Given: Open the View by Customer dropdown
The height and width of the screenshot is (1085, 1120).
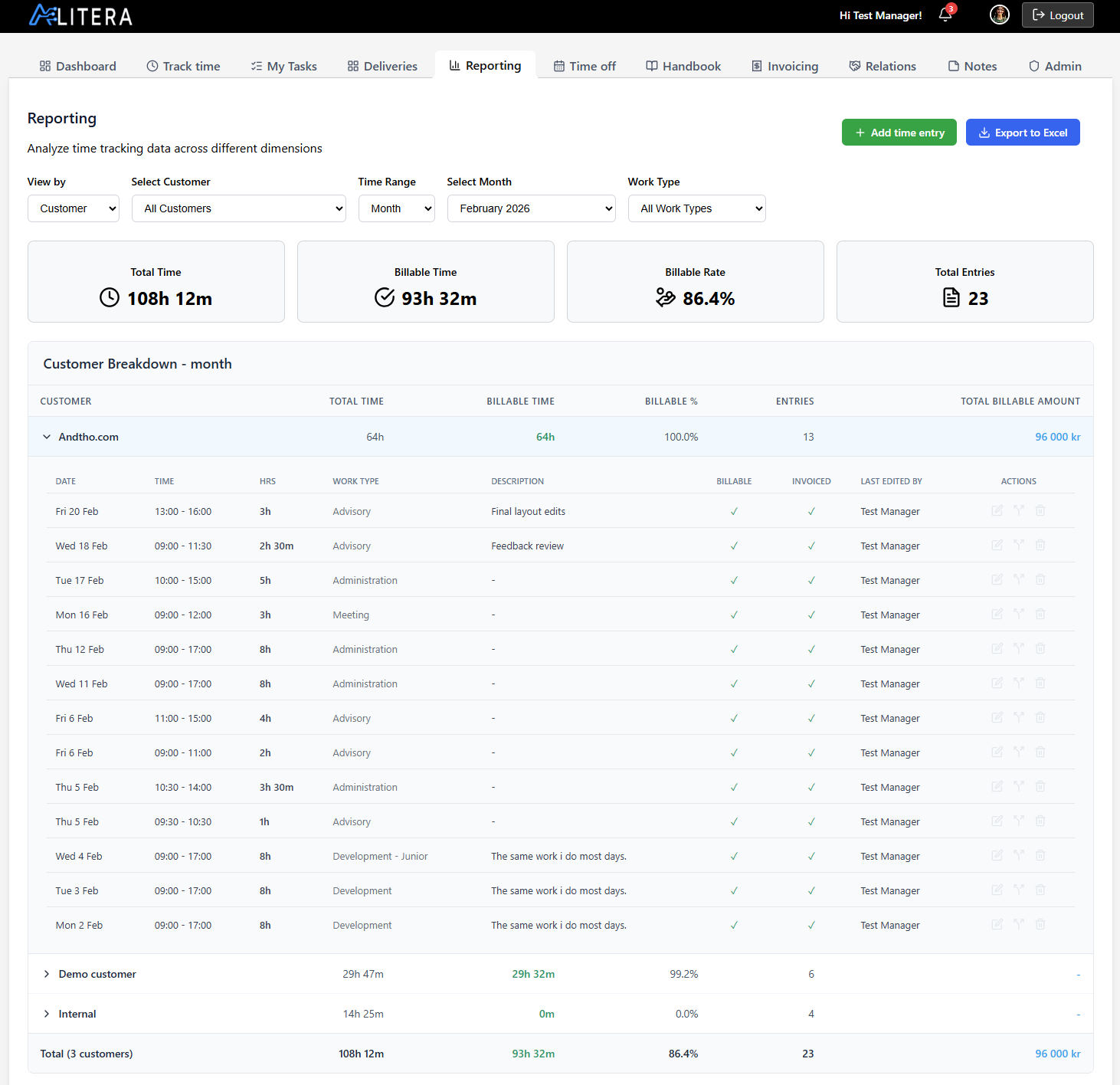Looking at the screenshot, I should tap(74, 208).
